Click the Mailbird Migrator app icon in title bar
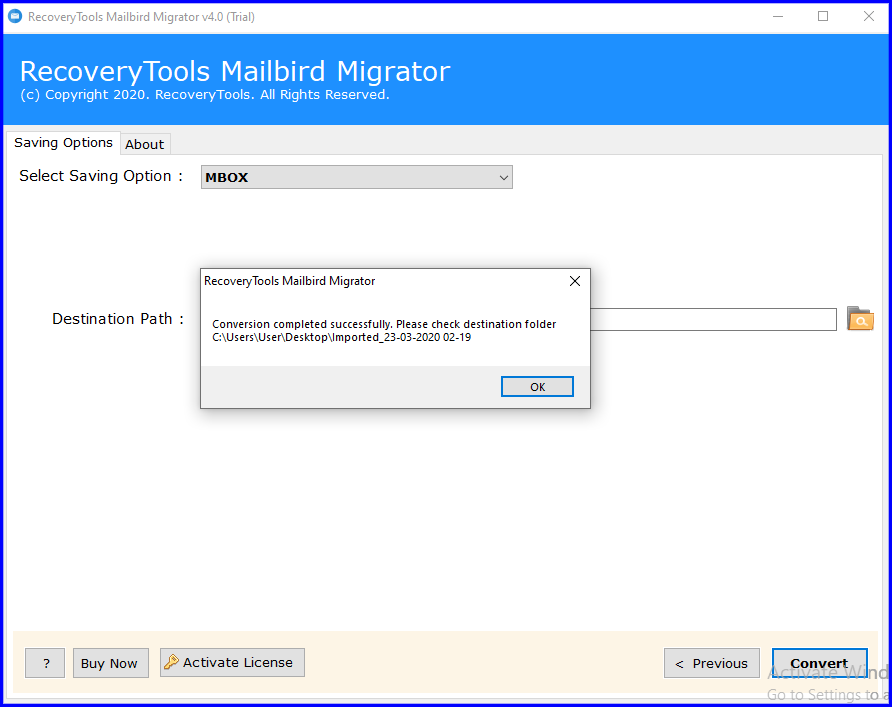Viewport: 892px width, 707px height. pos(15,17)
